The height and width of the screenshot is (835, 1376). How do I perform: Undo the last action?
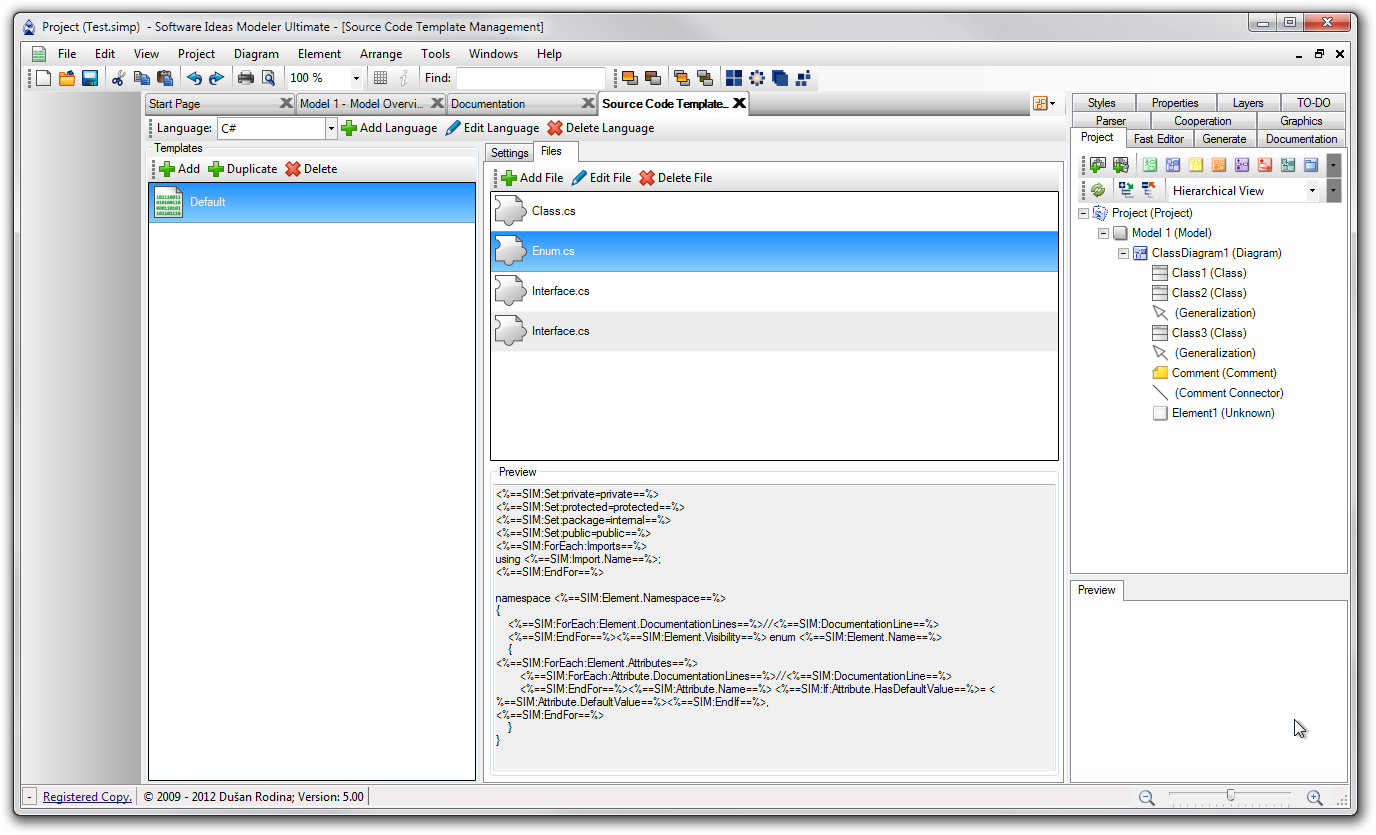point(194,78)
